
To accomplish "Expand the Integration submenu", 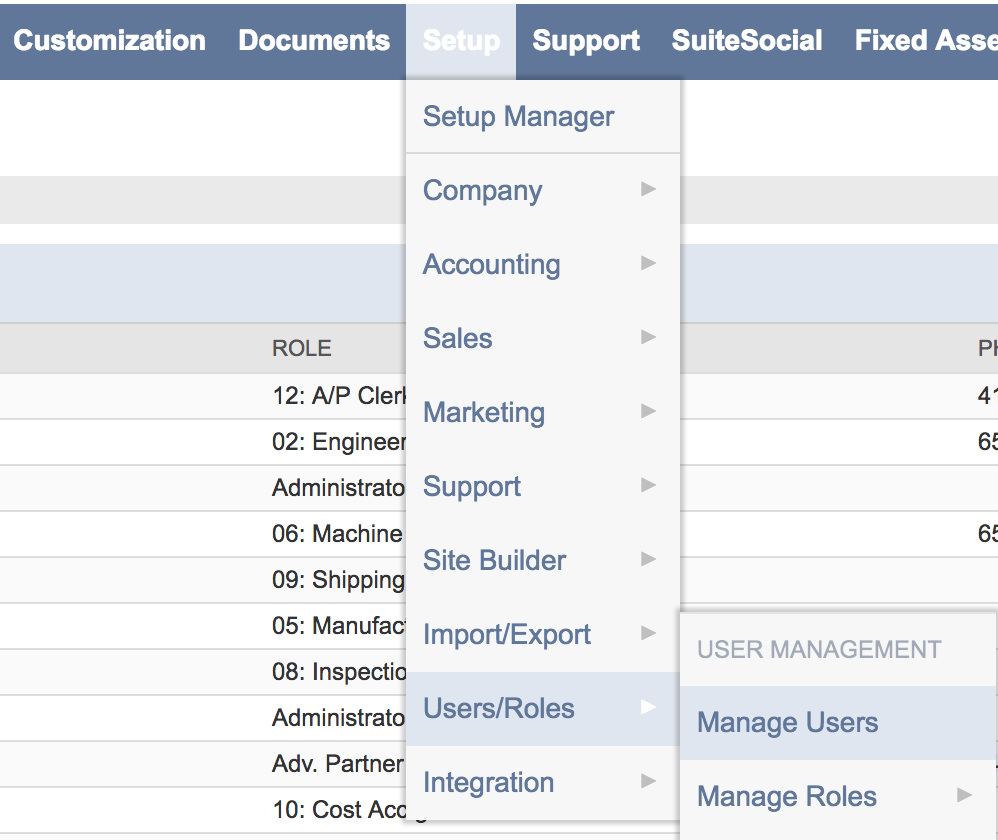I will pyautogui.click(x=488, y=783).
